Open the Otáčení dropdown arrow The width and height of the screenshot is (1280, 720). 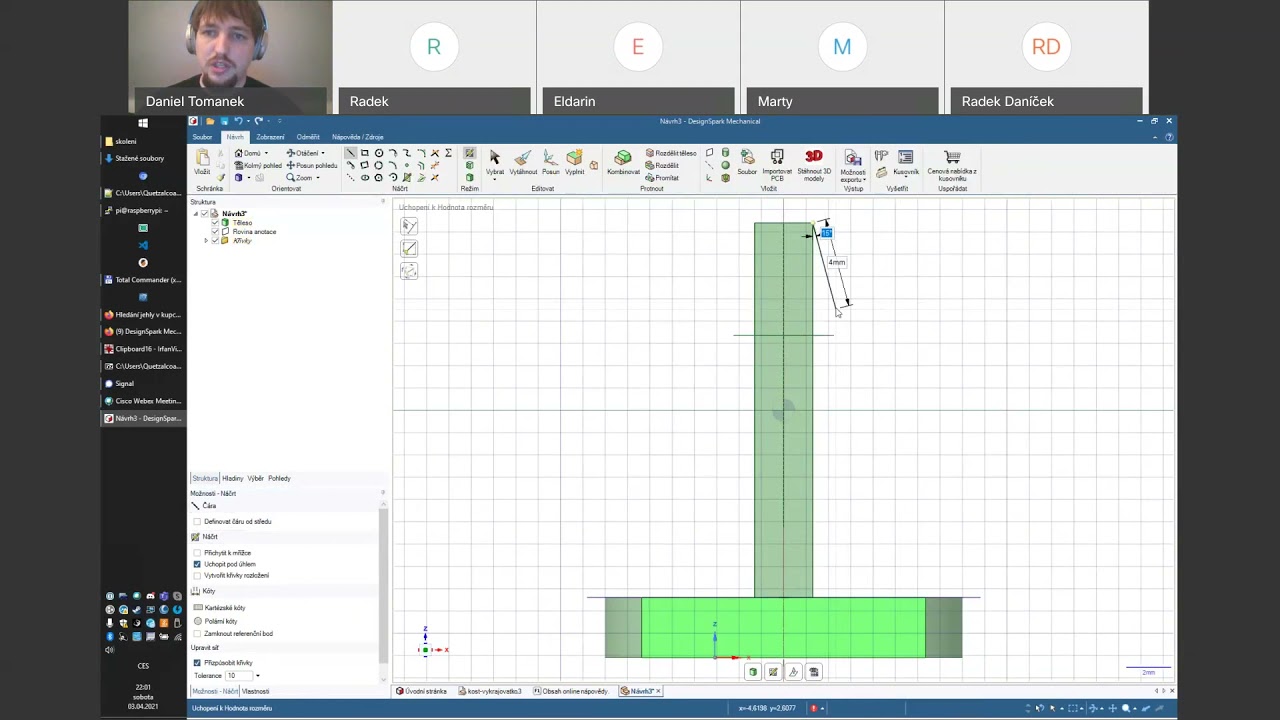point(323,153)
